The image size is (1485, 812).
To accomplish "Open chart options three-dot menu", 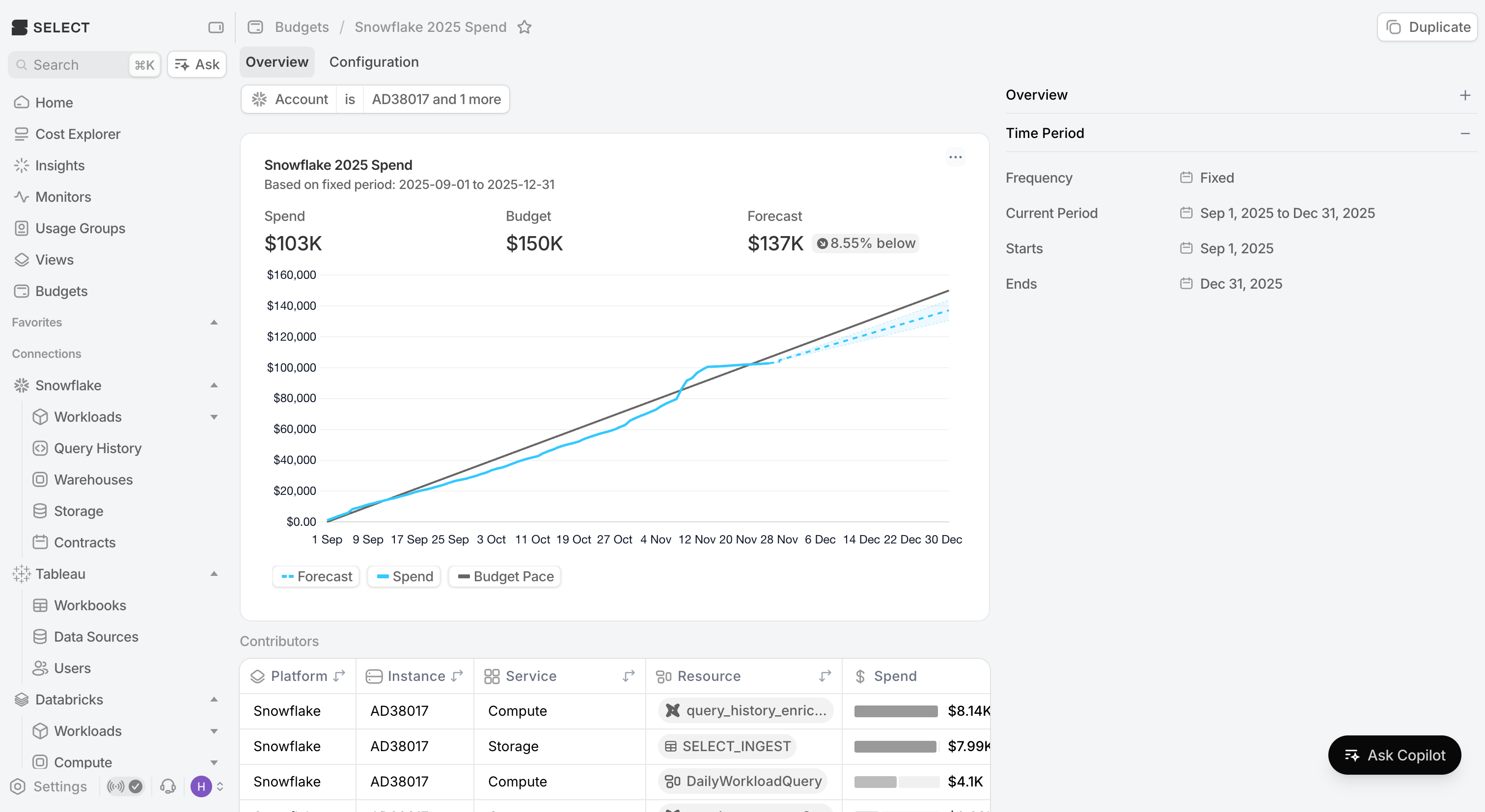I will coord(955,157).
